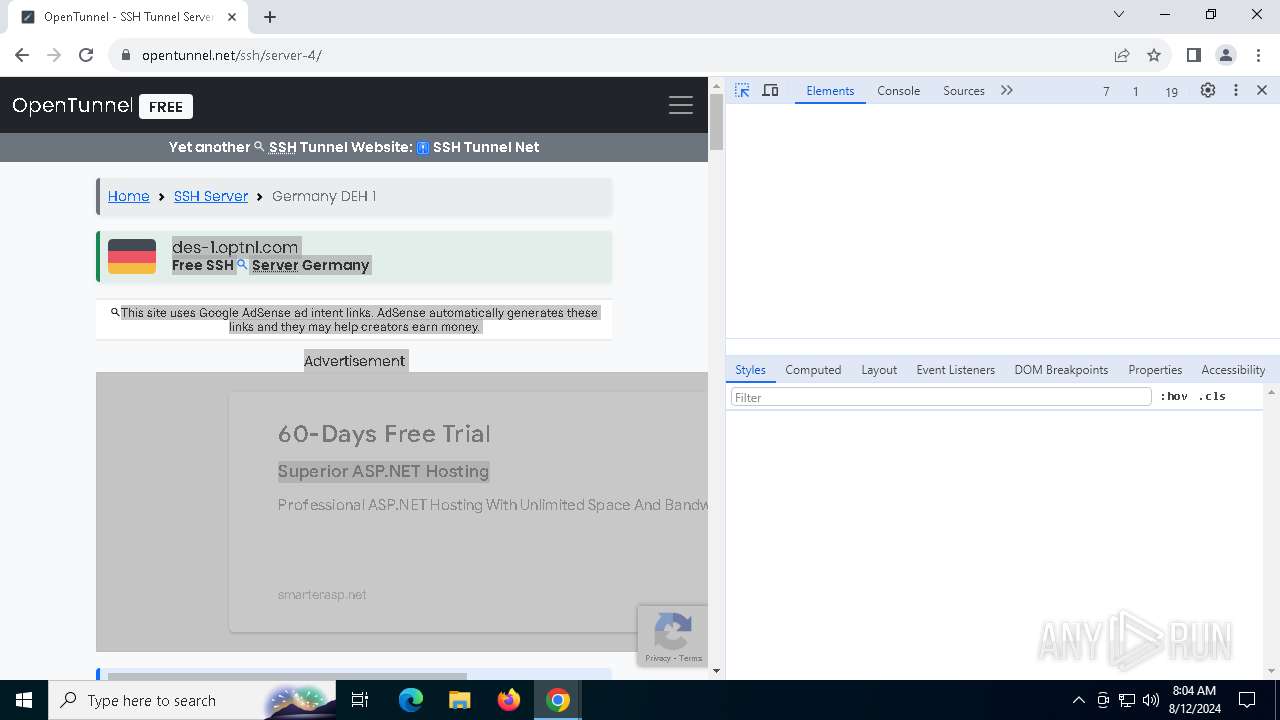Select the Styles pane tab
Image resolution: width=1280 pixels, height=720 pixels.
pos(750,369)
